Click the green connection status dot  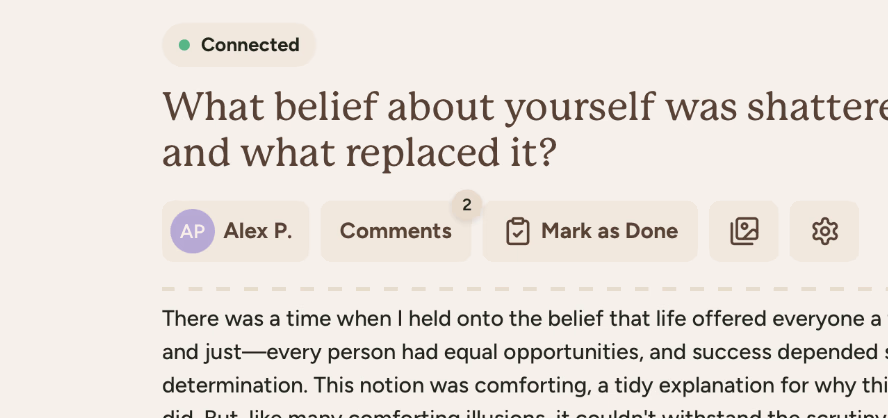(184, 45)
